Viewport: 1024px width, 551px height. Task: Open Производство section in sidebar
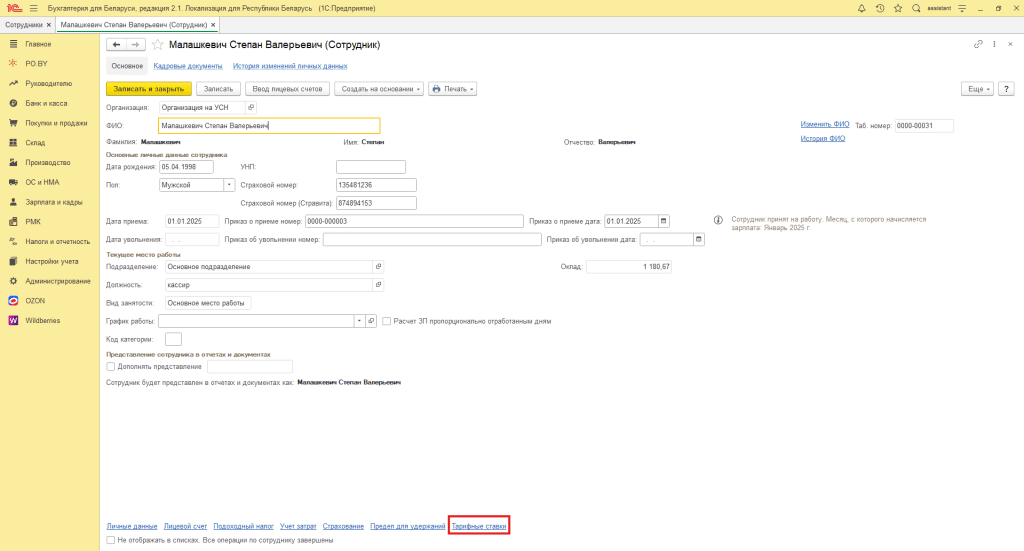click(x=48, y=163)
